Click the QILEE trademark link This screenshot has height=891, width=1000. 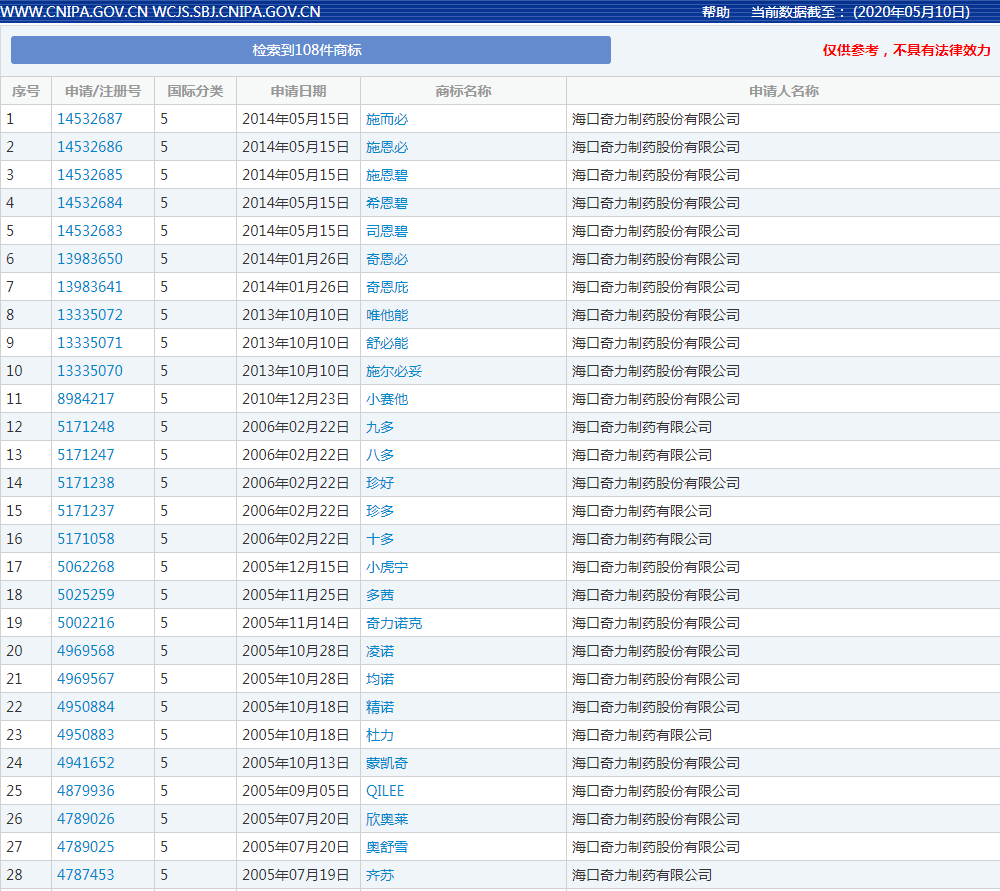[385, 791]
